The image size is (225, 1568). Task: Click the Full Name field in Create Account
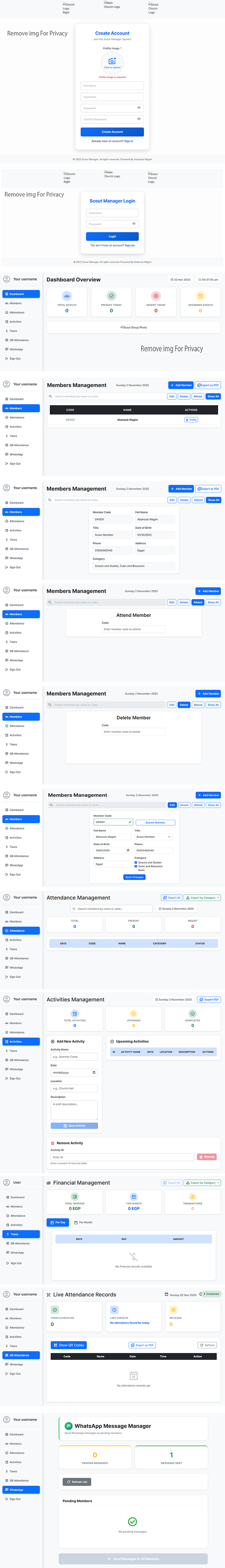[112, 86]
